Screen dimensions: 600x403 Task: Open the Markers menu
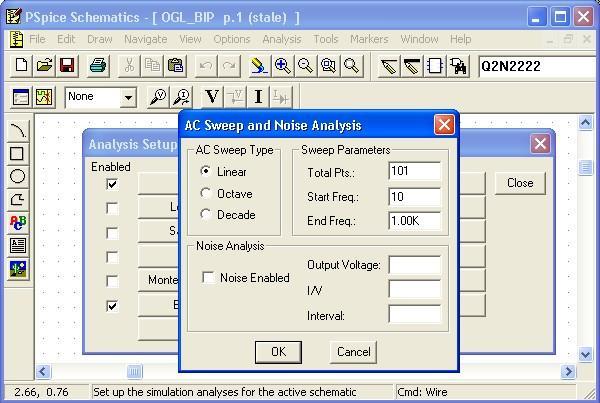tap(369, 39)
